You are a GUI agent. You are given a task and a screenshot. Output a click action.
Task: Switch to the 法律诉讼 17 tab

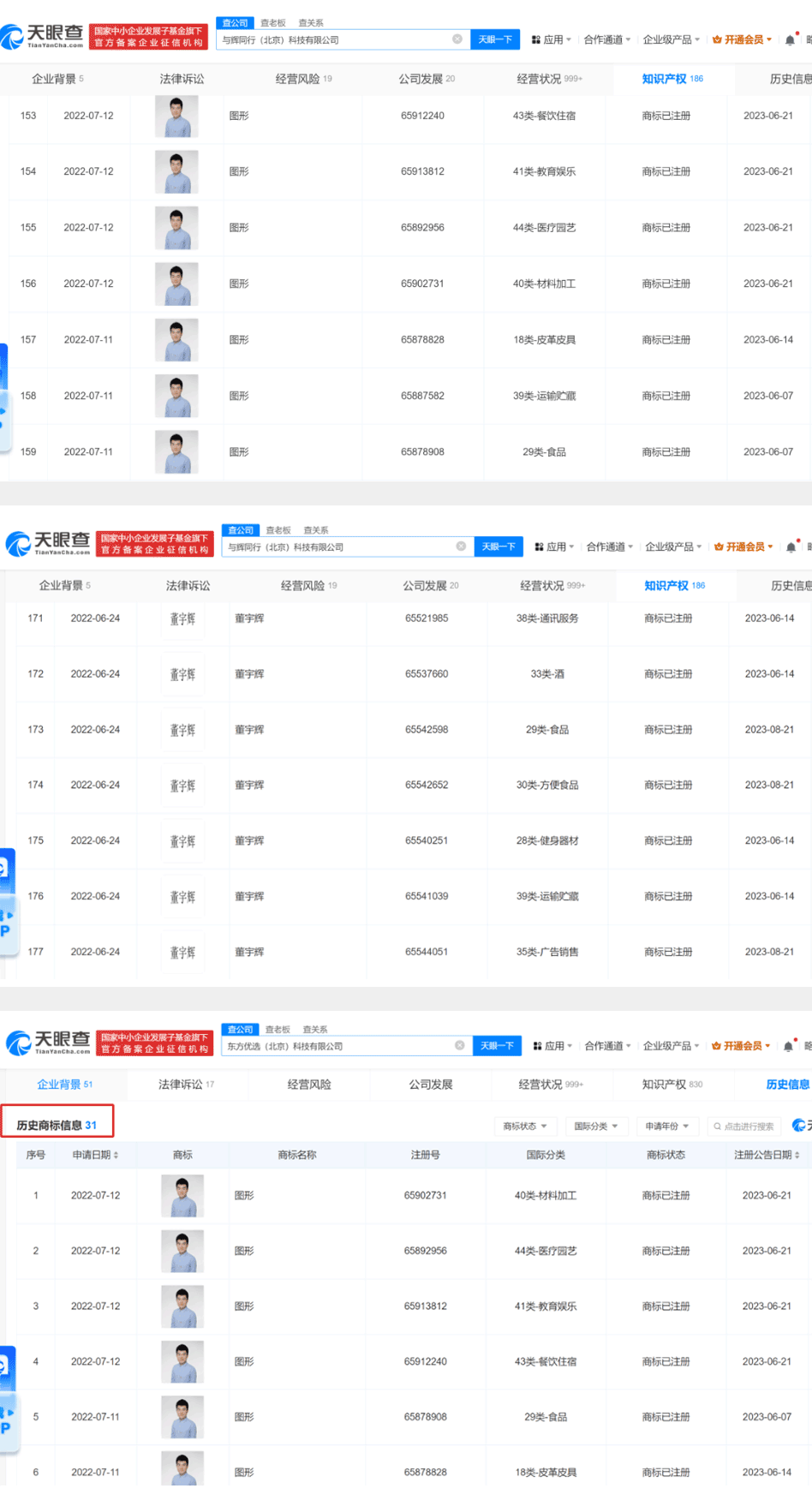click(x=186, y=1085)
